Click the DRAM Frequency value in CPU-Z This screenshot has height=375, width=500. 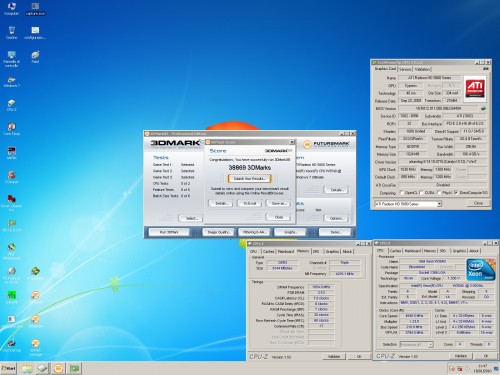click(321, 287)
